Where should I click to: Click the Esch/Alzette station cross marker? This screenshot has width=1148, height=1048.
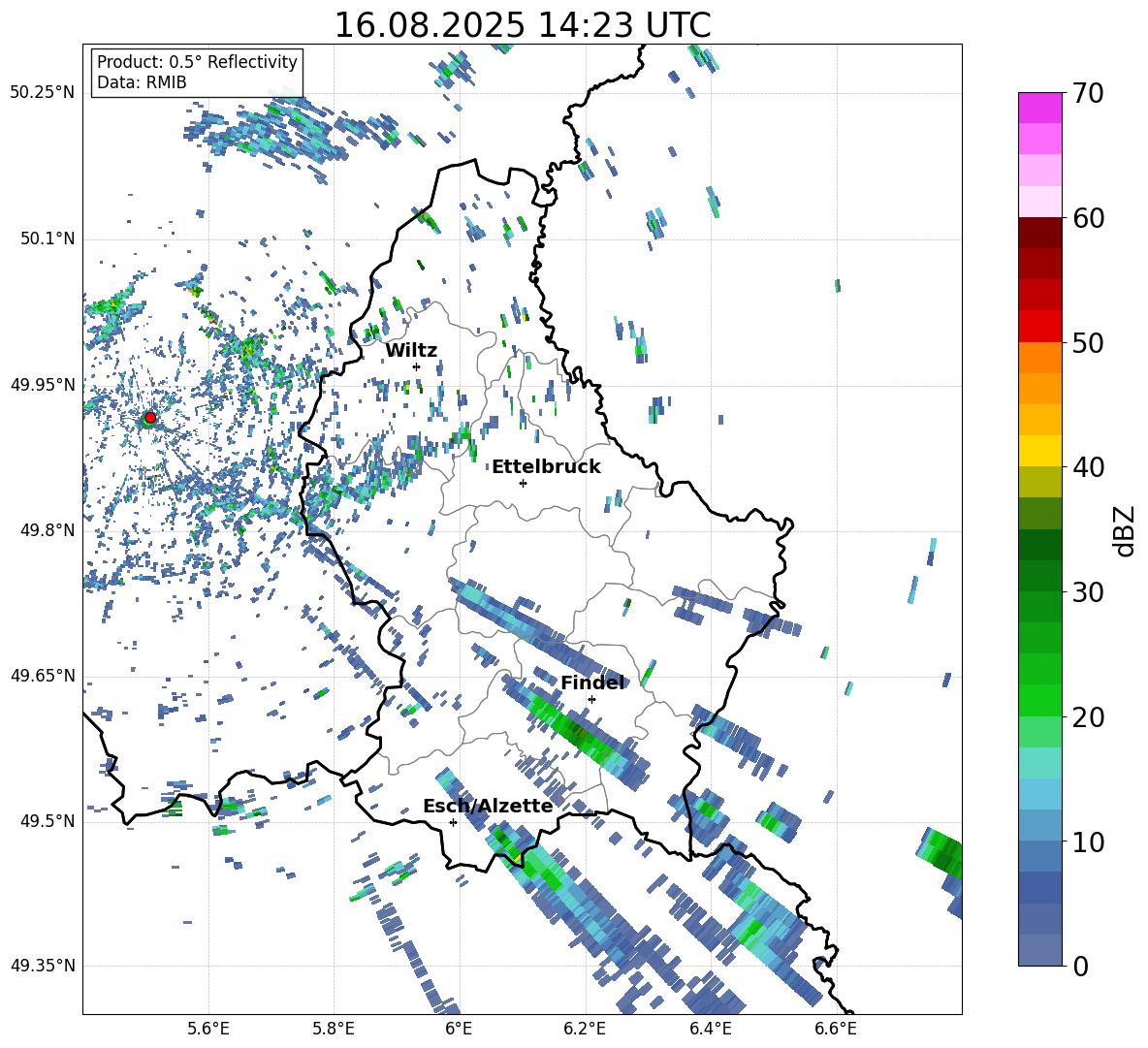453,822
